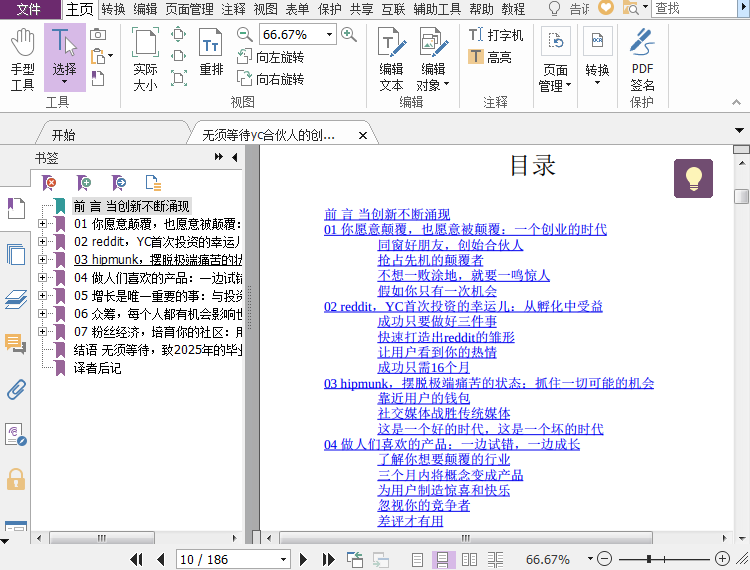Expand bookmark 01 你愿意颠覆
This screenshot has height=570, width=750.
click(42, 223)
